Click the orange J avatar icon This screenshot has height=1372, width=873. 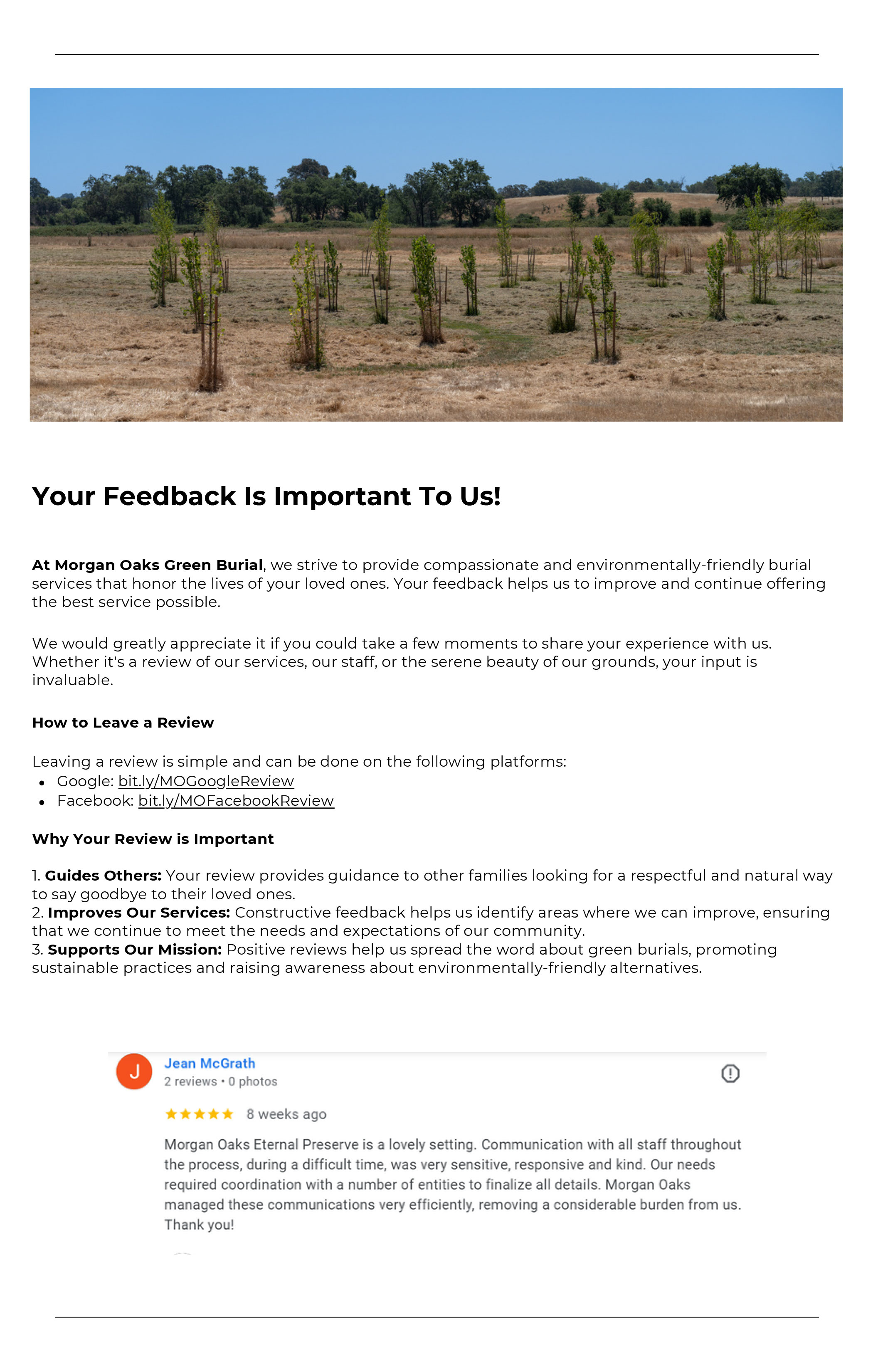(x=134, y=1072)
